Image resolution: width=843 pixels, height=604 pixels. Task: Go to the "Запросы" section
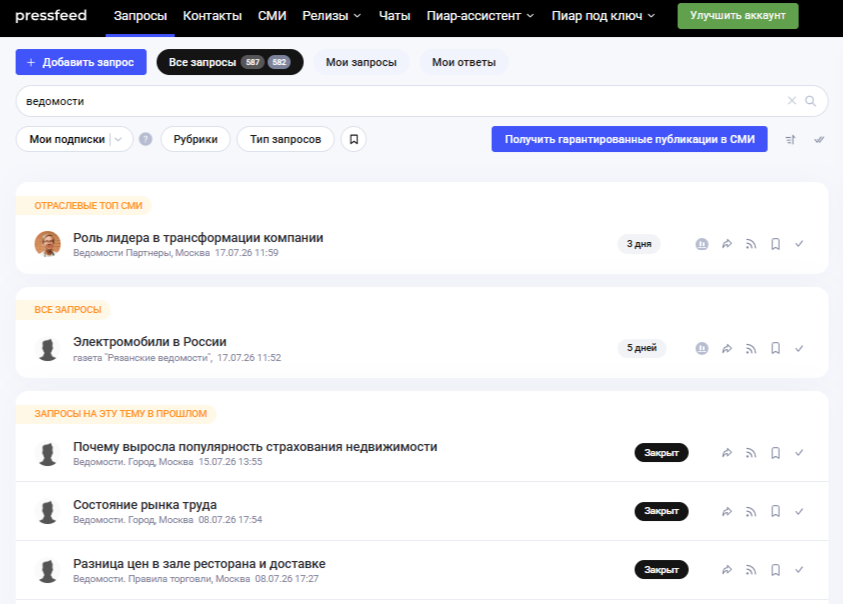tap(140, 16)
